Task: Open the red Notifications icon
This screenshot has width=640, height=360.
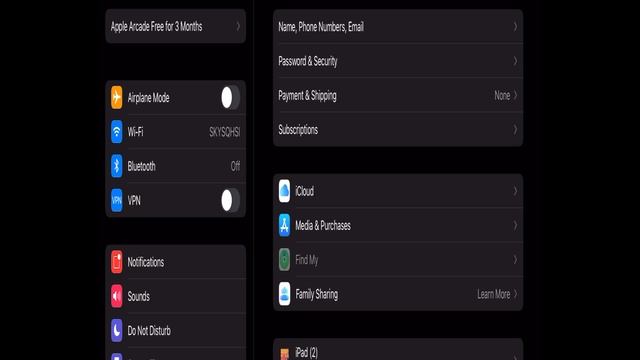Action: point(116,262)
